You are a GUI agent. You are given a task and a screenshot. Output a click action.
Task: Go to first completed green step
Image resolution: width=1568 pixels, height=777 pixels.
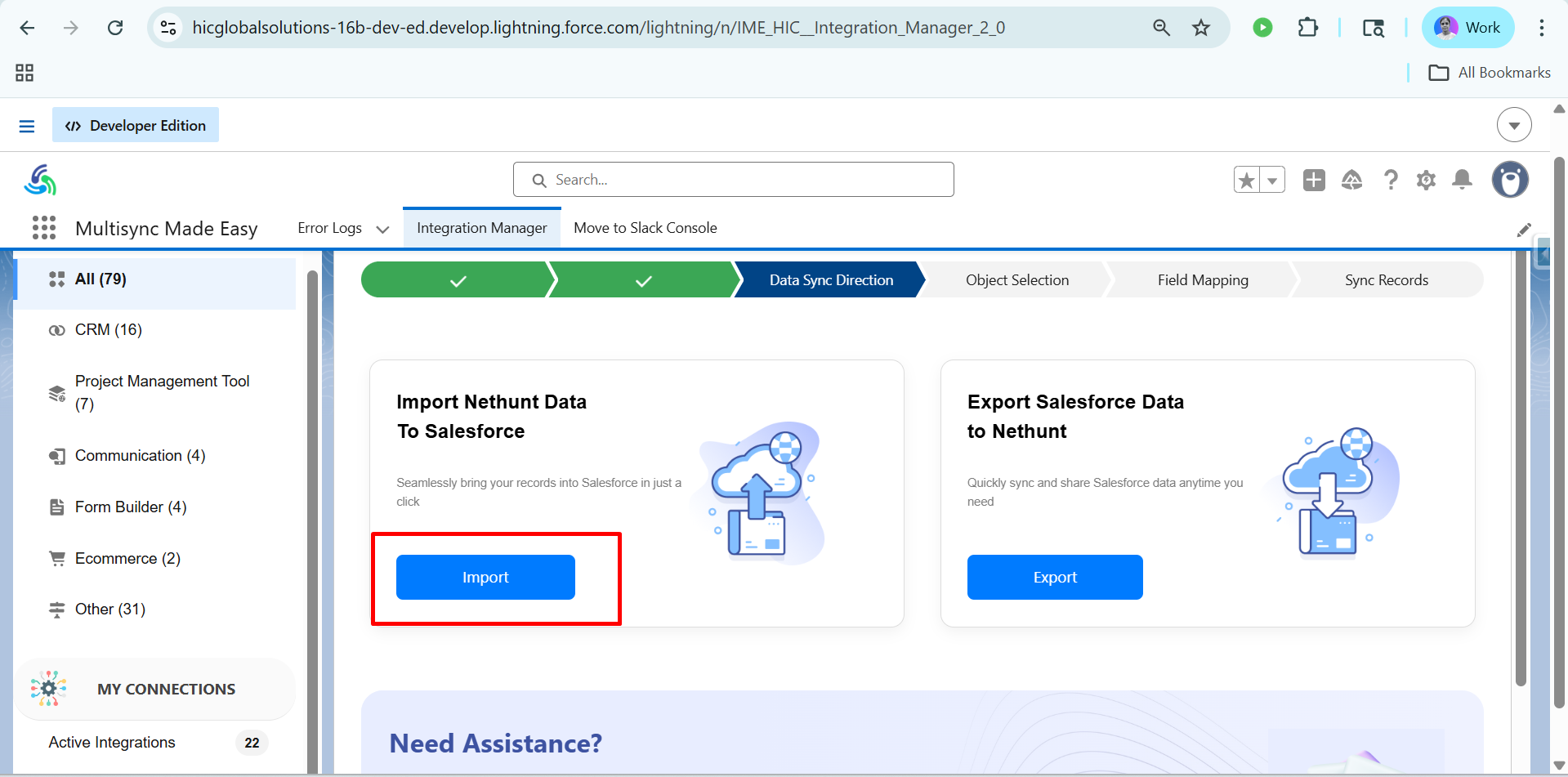(x=458, y=280)
